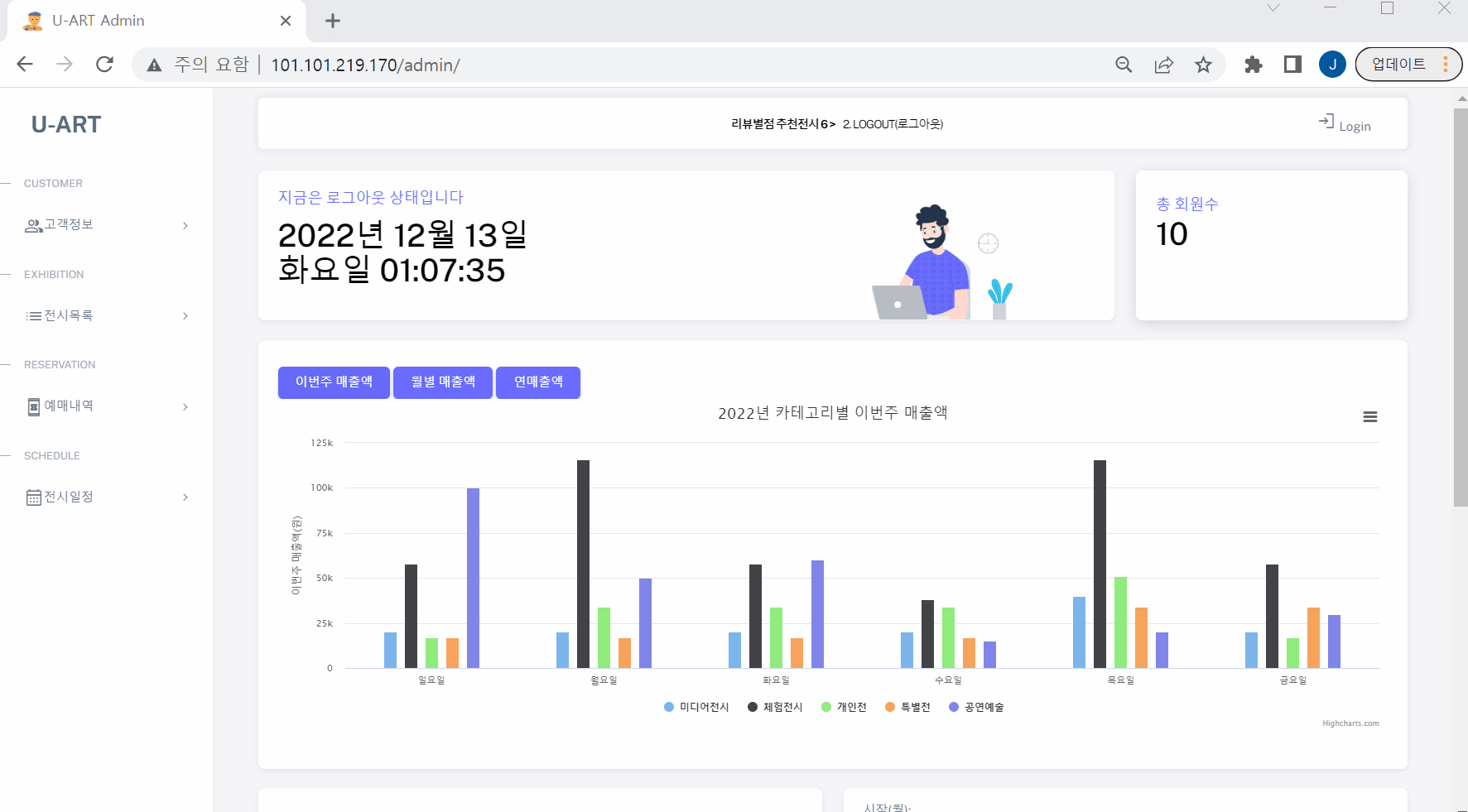This screenshot has height=812, width=1468.
Task: Expand the 전시일정 sidebar chevron
Action: pos(185,497)
